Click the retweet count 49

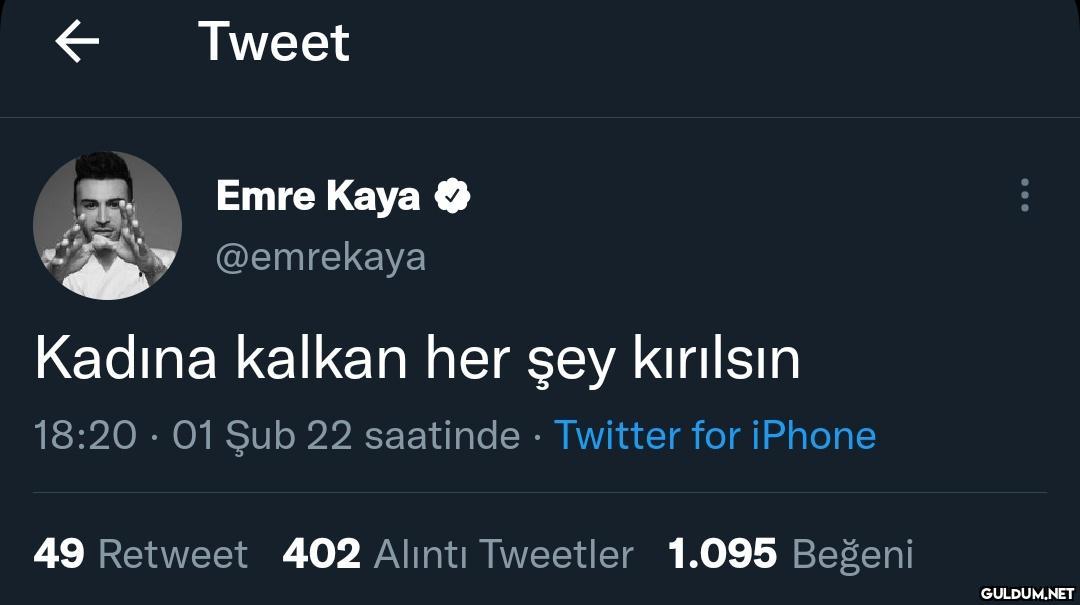59,553
